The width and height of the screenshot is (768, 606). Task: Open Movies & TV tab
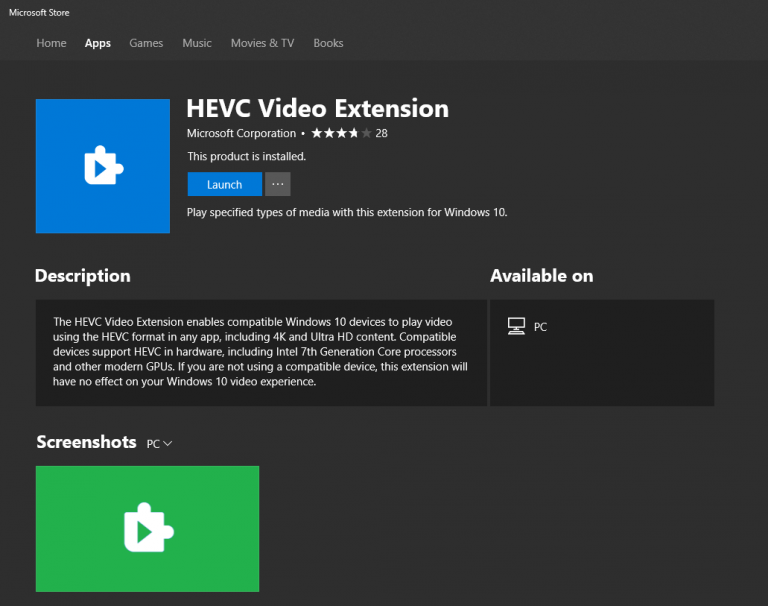[x=263, y=43]
